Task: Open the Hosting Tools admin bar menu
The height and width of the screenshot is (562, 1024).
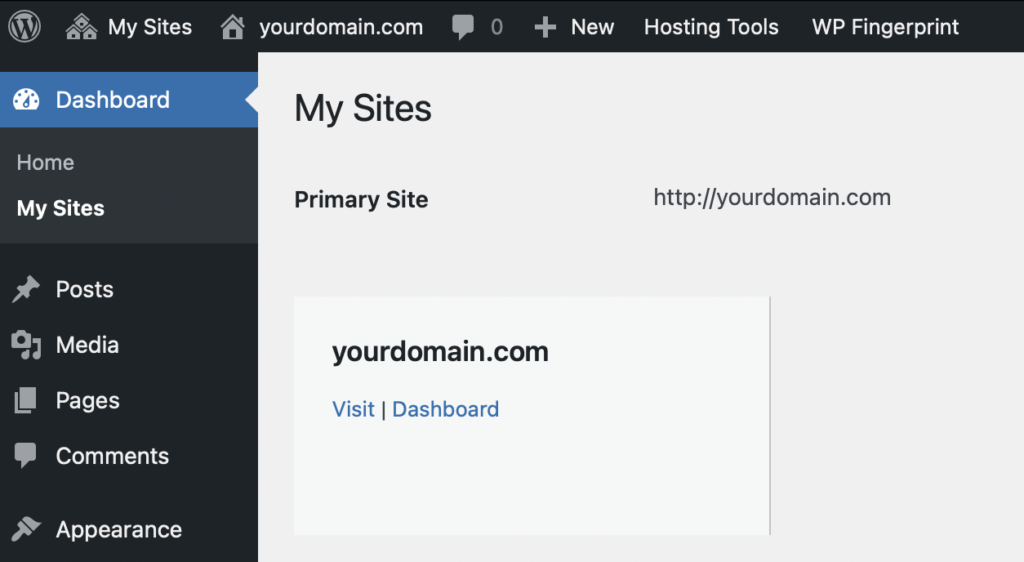Action: tap(711, 27)
